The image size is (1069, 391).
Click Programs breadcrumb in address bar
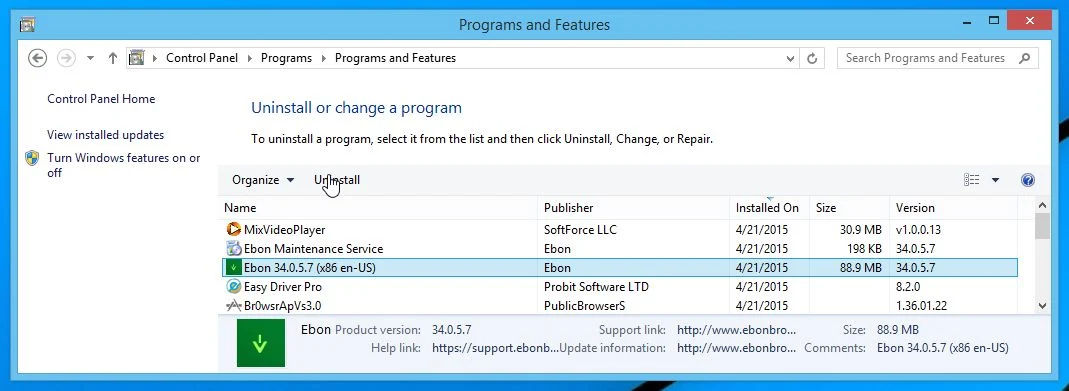286,58
